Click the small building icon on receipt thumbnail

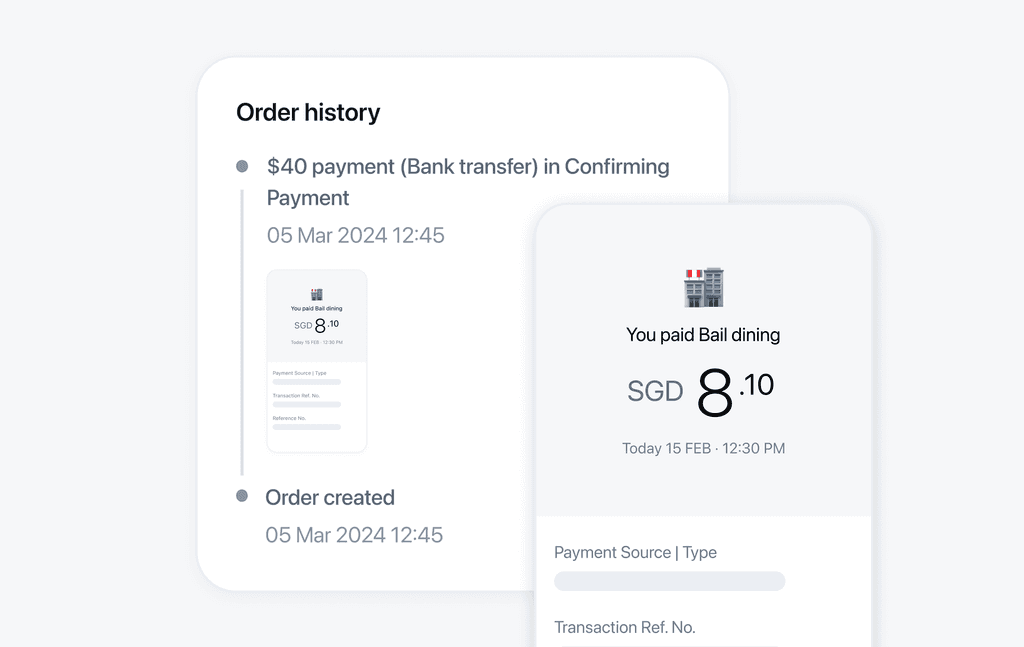pyautogui.click(x=316, y=294)
